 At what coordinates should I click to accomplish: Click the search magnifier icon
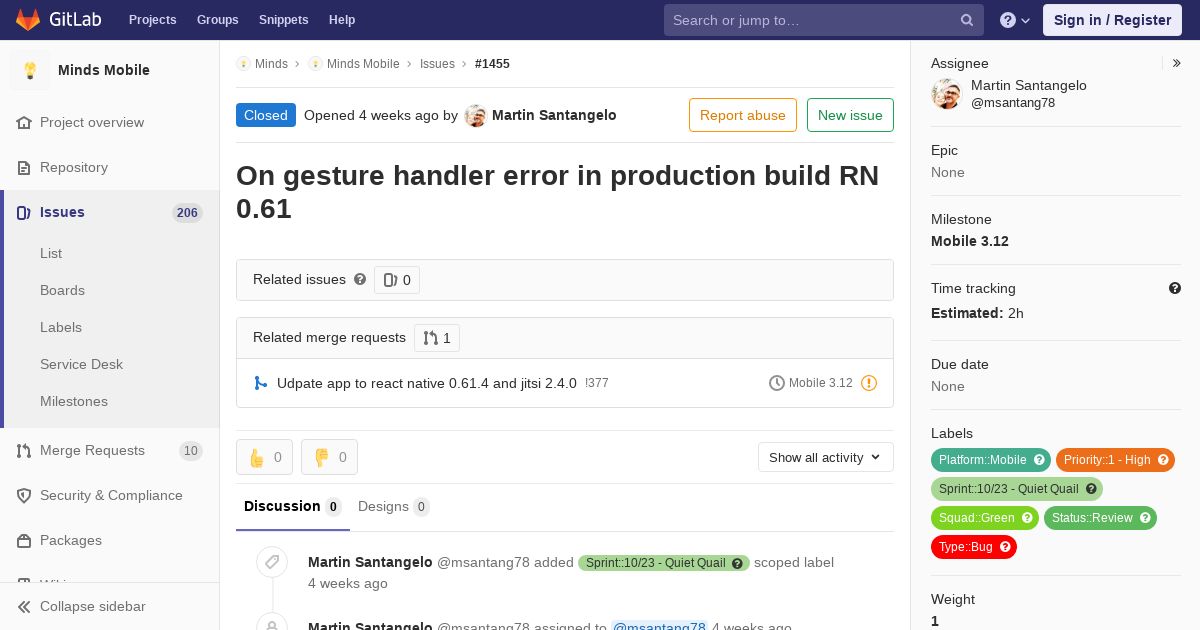tap(967, 20)
